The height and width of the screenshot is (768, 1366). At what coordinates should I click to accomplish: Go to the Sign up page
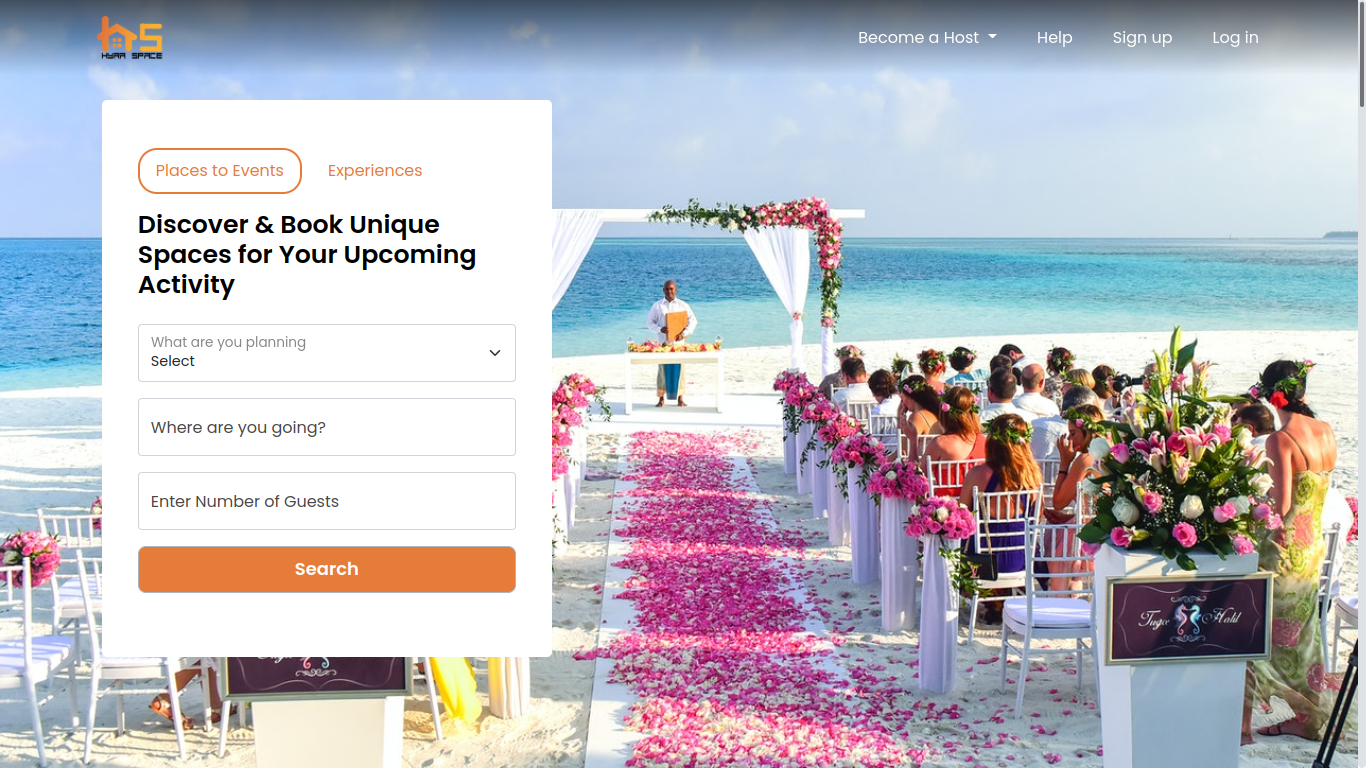point(1142,38)
